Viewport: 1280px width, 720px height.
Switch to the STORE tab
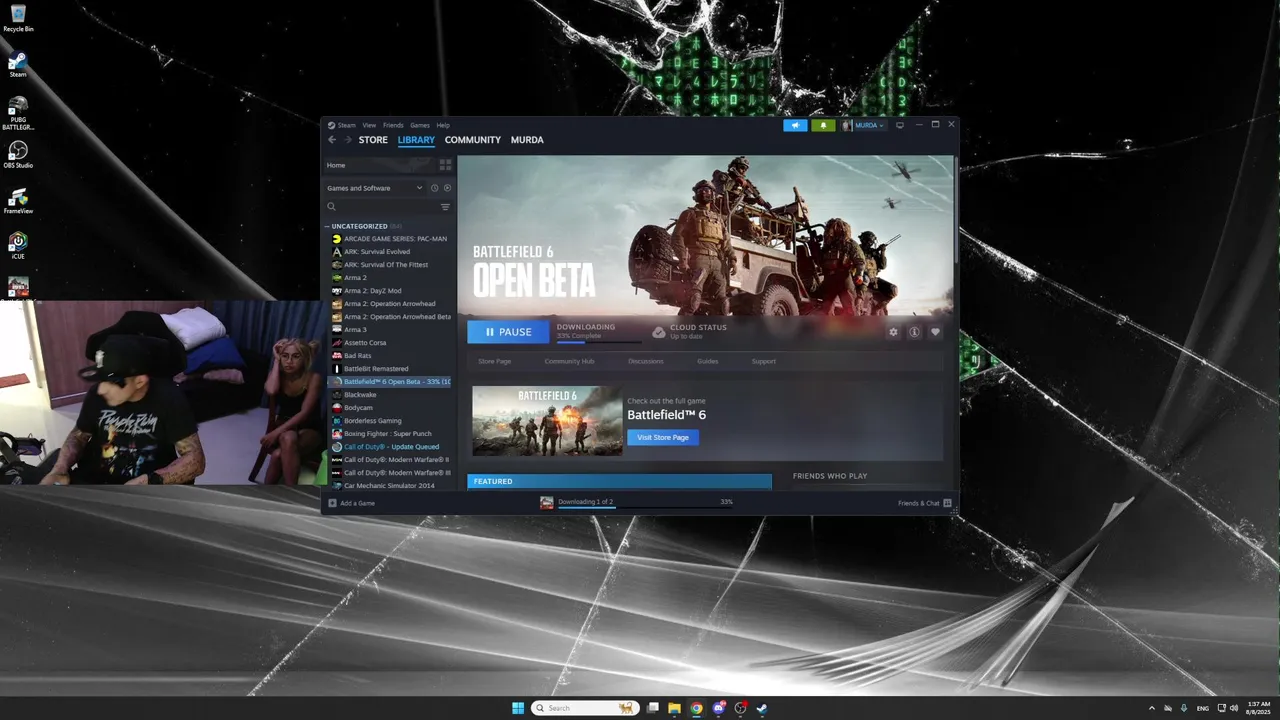coord(373,140)
